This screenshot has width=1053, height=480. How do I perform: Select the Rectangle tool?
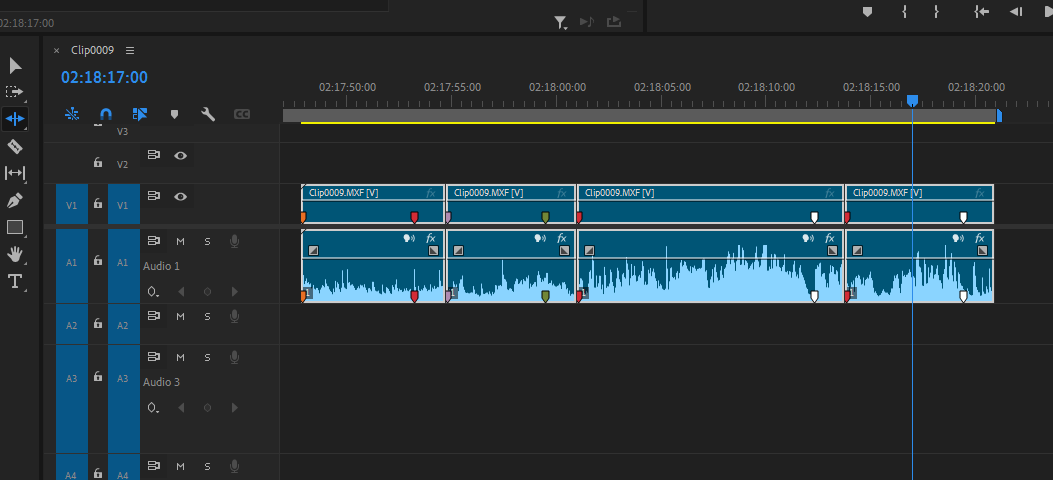coord(15,227)
